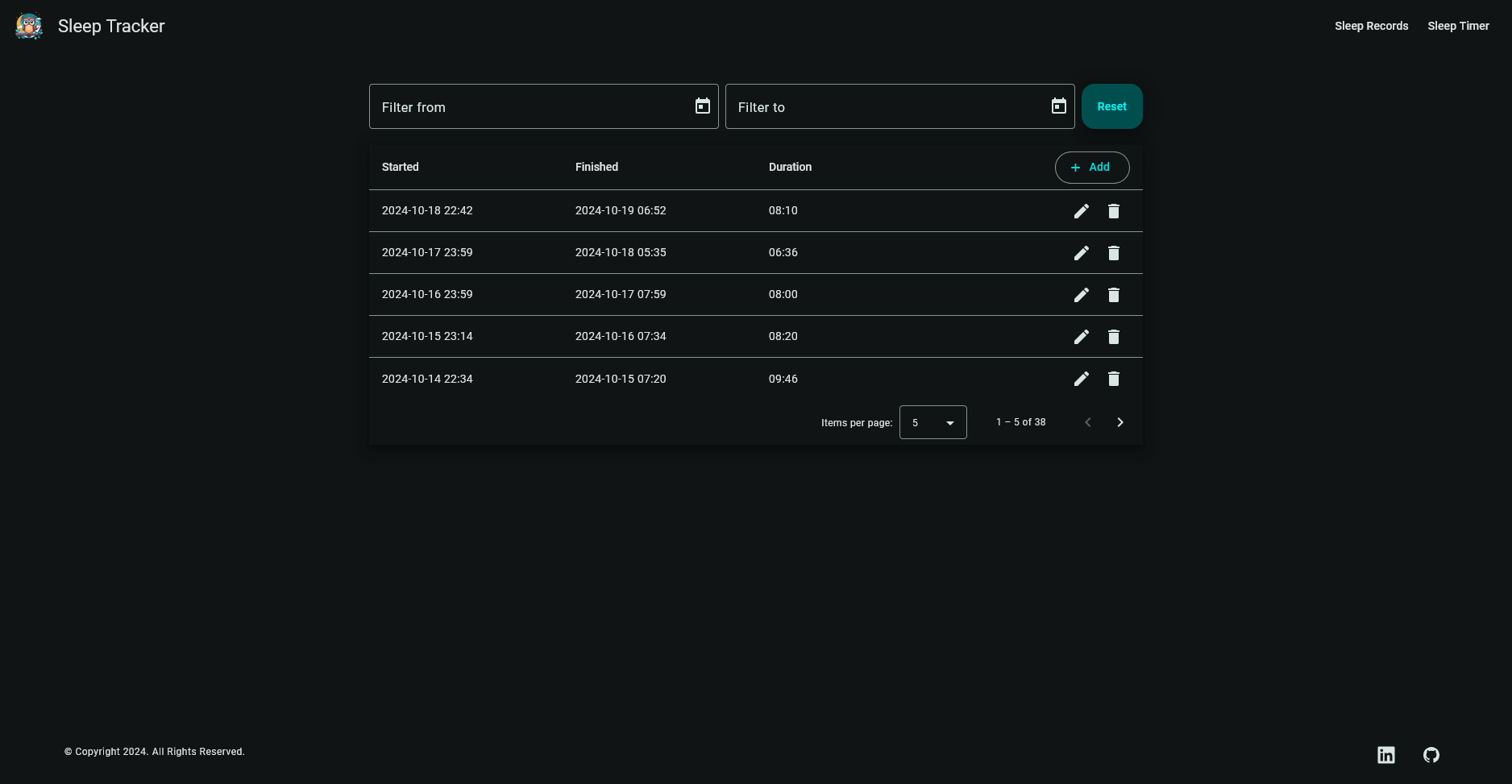Viewport: 1512px width, 784px height.
Task: Delete the 2024-10-18 22:42 sleep record
Action: (x=1113, y=211)
